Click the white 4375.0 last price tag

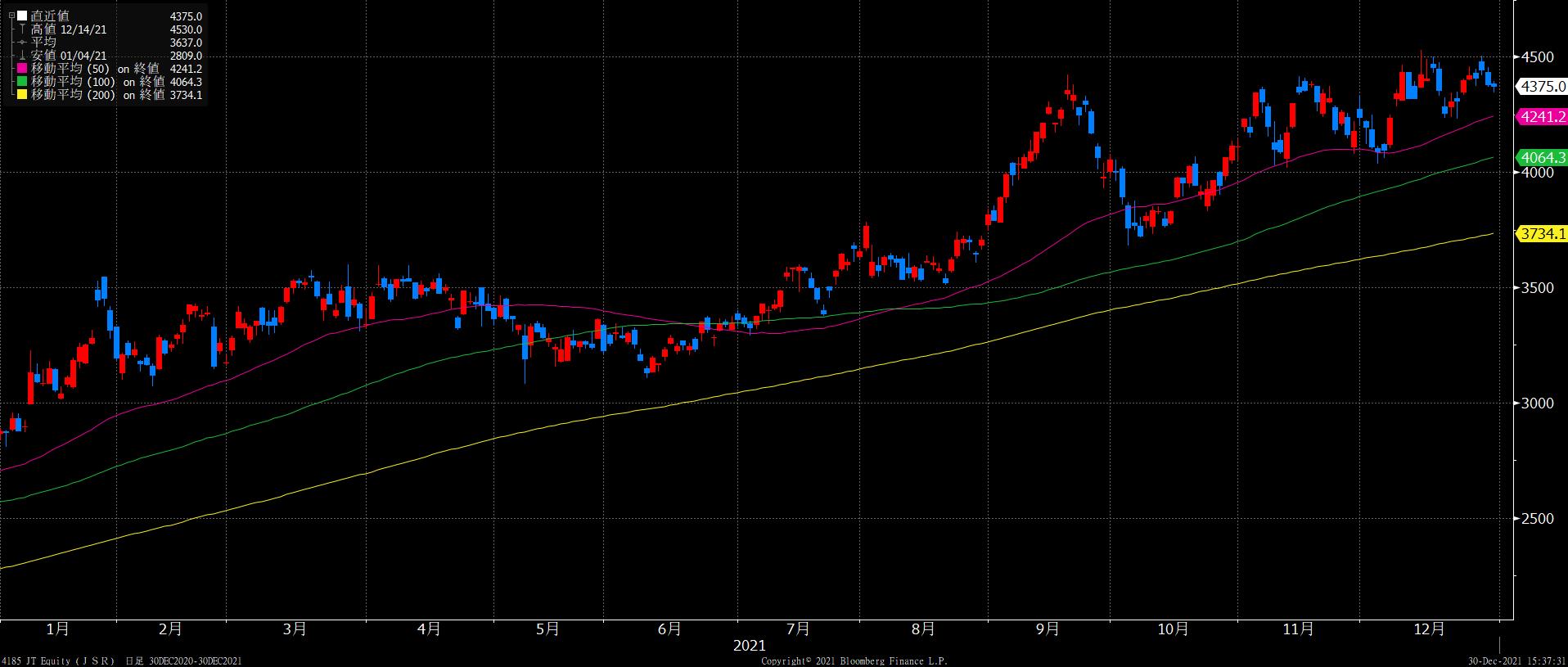[1542, 87]
